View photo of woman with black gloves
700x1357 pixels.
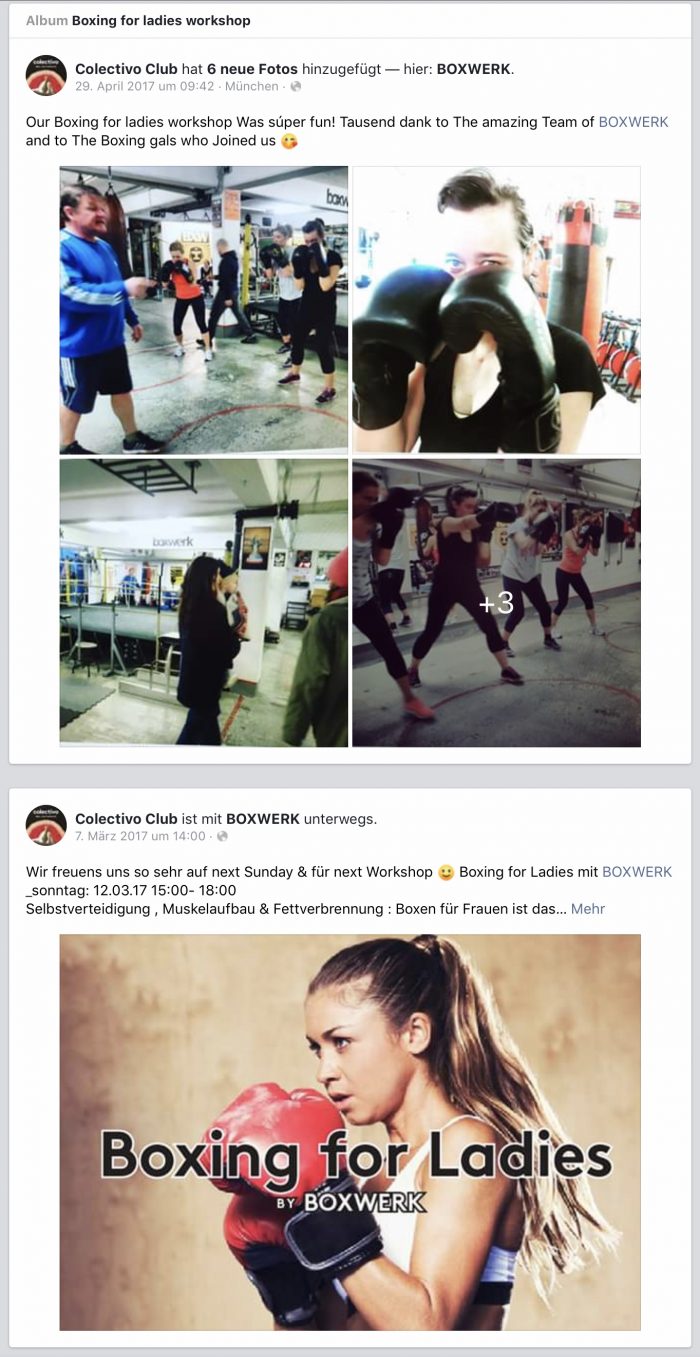tap(496, 310)
